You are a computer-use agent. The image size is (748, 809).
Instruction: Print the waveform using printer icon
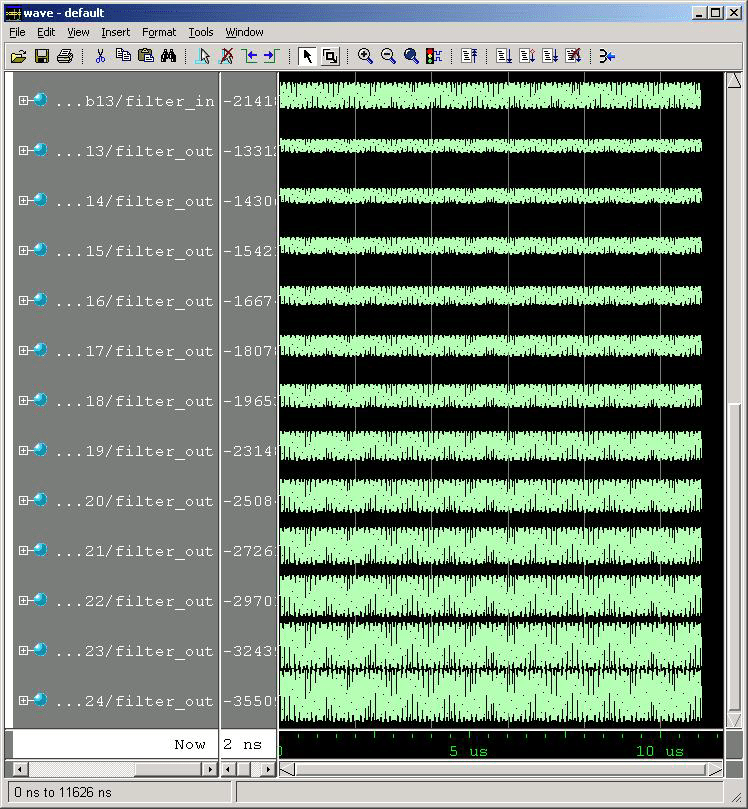[64, 56]
